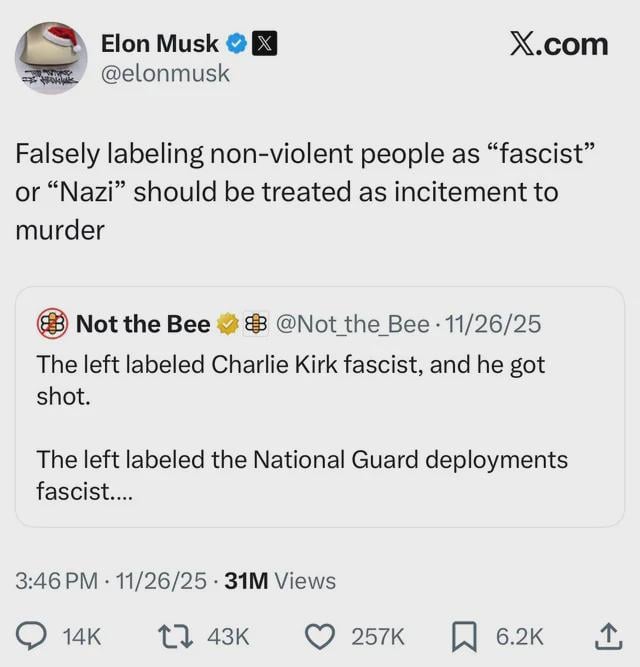Screen dimensions: 640x667
Task: Open the @elonmusk handle
Action: (165, 73)
